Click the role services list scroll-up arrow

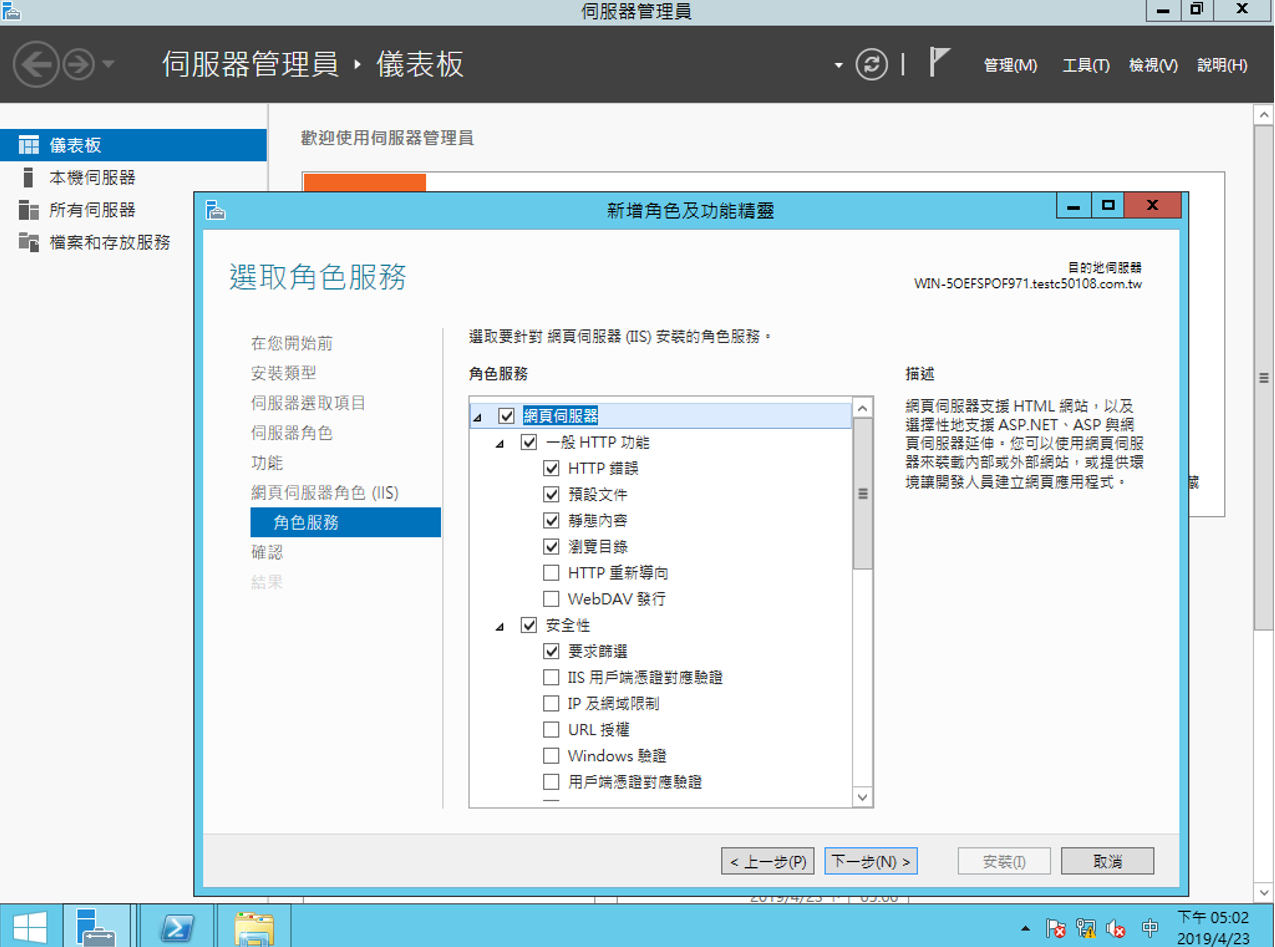point(862,407)
